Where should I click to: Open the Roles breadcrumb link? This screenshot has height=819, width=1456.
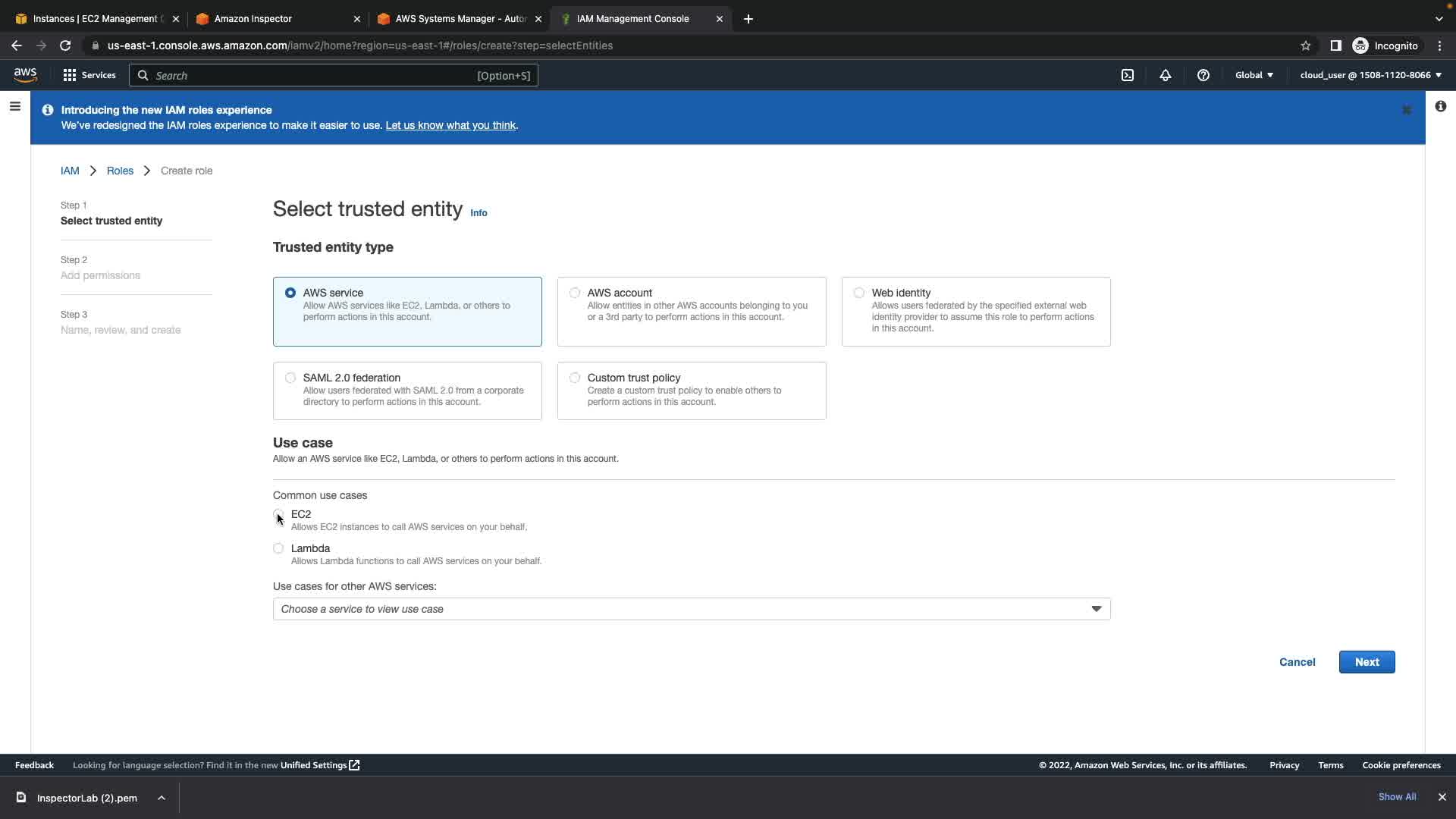pyautogui.click(x=120, y=171)
